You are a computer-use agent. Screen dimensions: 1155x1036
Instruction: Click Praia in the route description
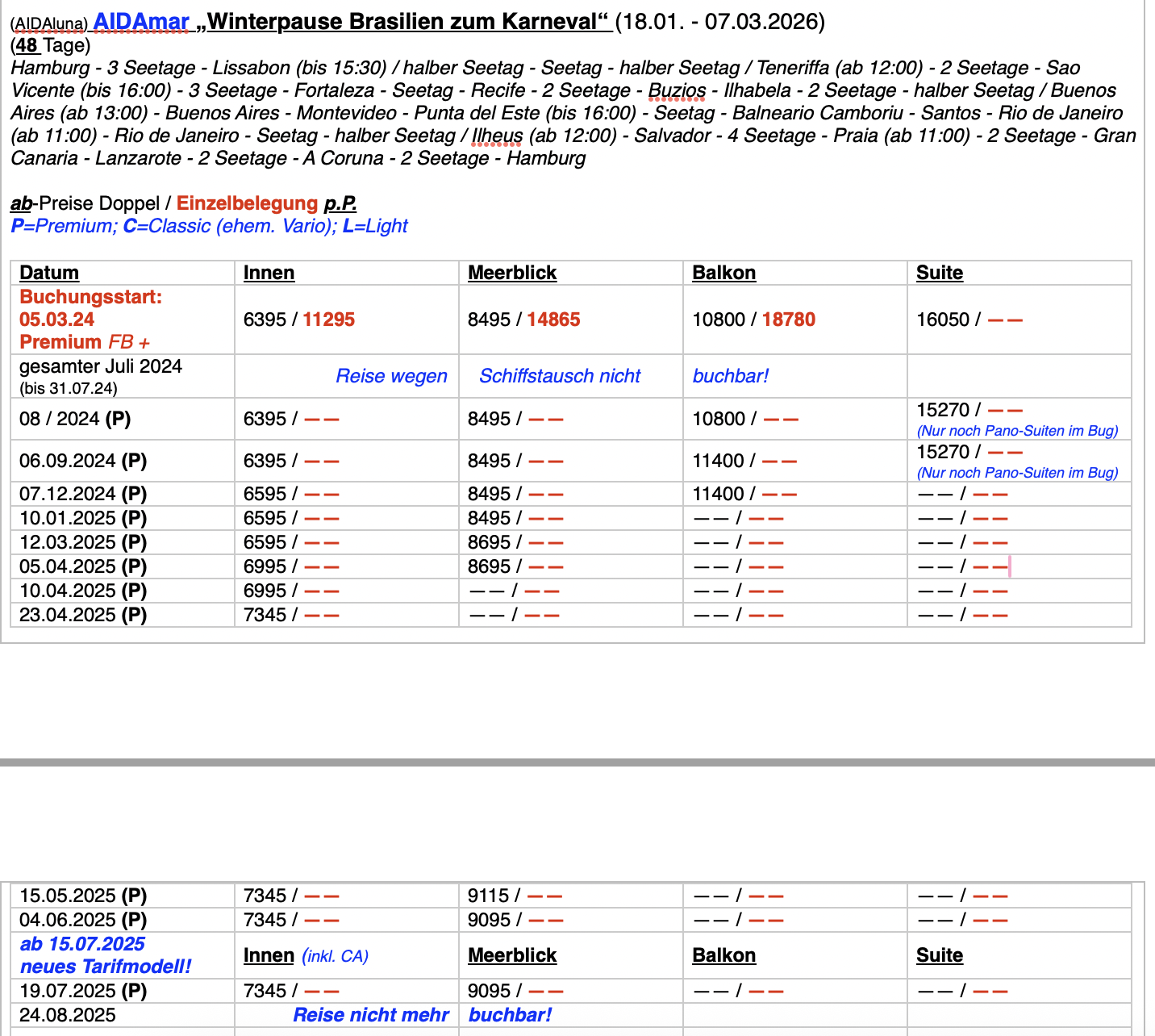click(x=857, y=136)
